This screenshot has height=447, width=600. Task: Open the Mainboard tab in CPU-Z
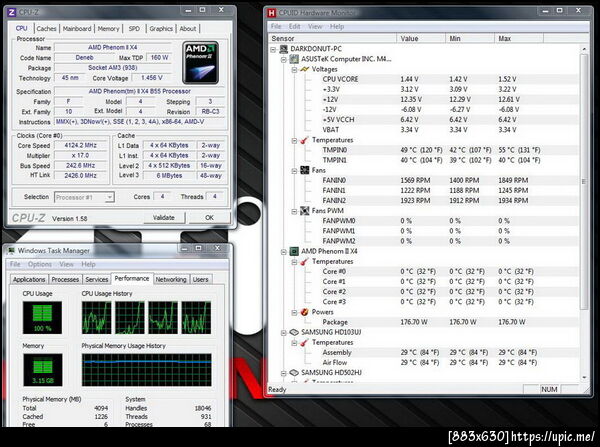pos(77,29)
